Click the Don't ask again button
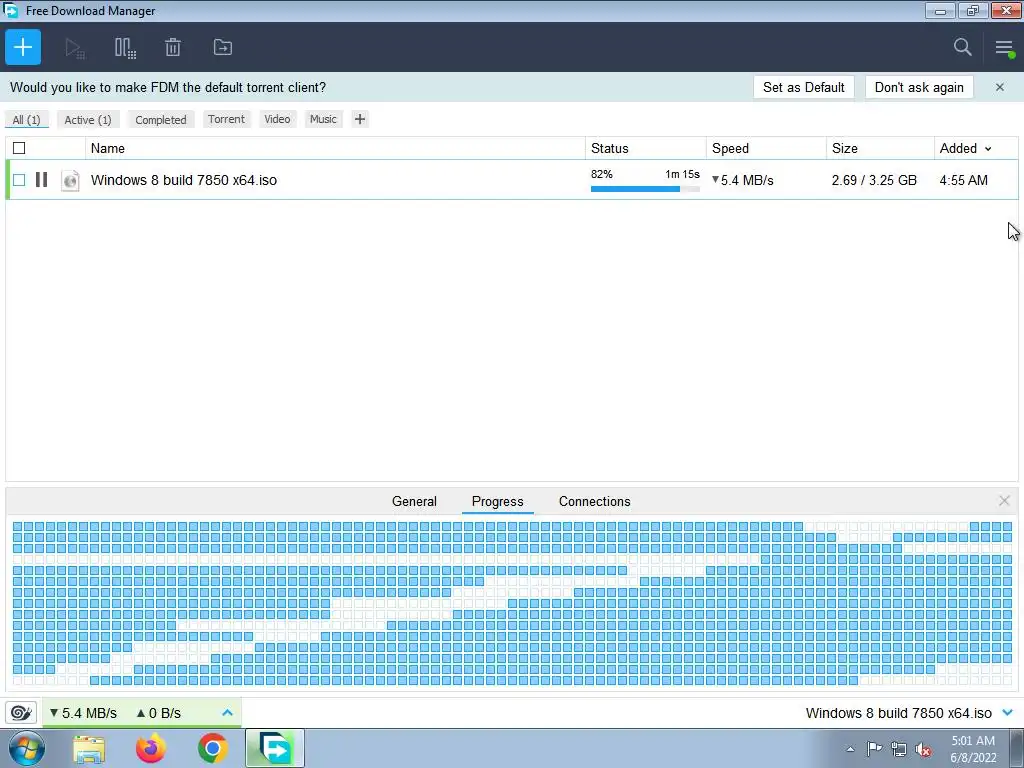The height and width of the screenshot is (768, 1024). 919,87
